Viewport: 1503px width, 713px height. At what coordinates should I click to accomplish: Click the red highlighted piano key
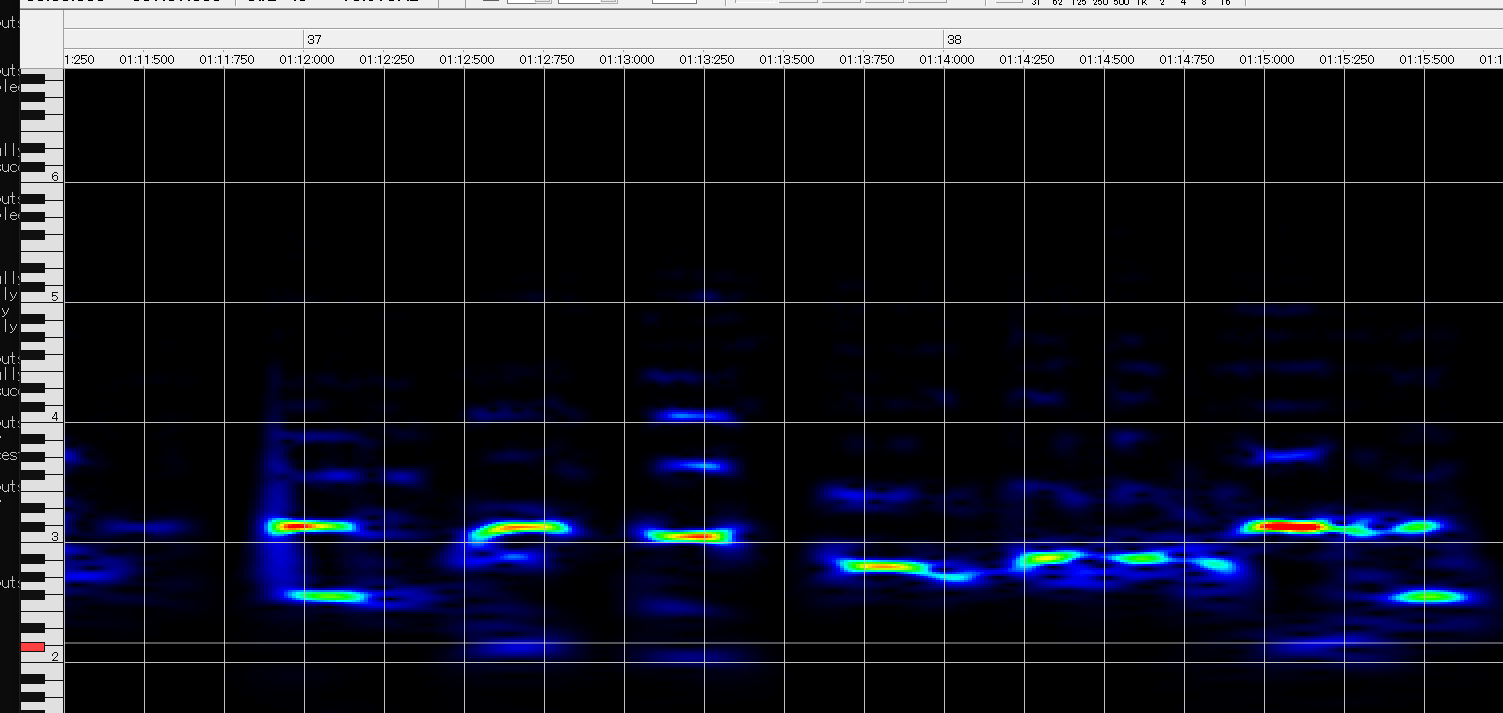coord(33,647)
